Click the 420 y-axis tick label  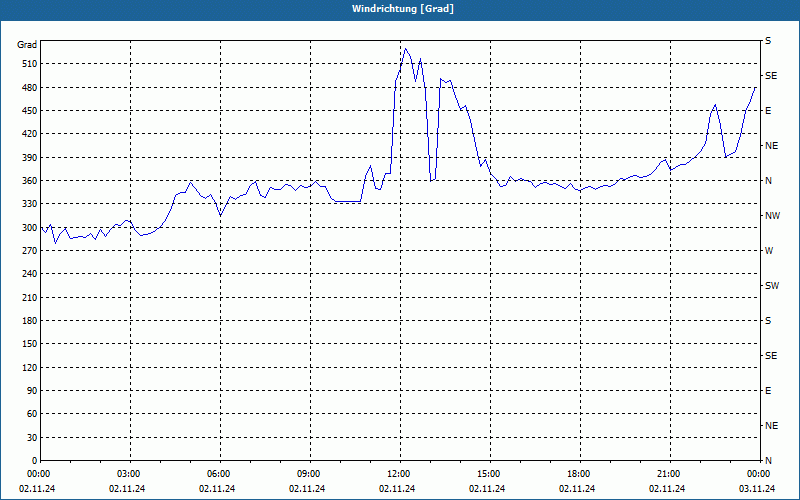pos(30,134)
